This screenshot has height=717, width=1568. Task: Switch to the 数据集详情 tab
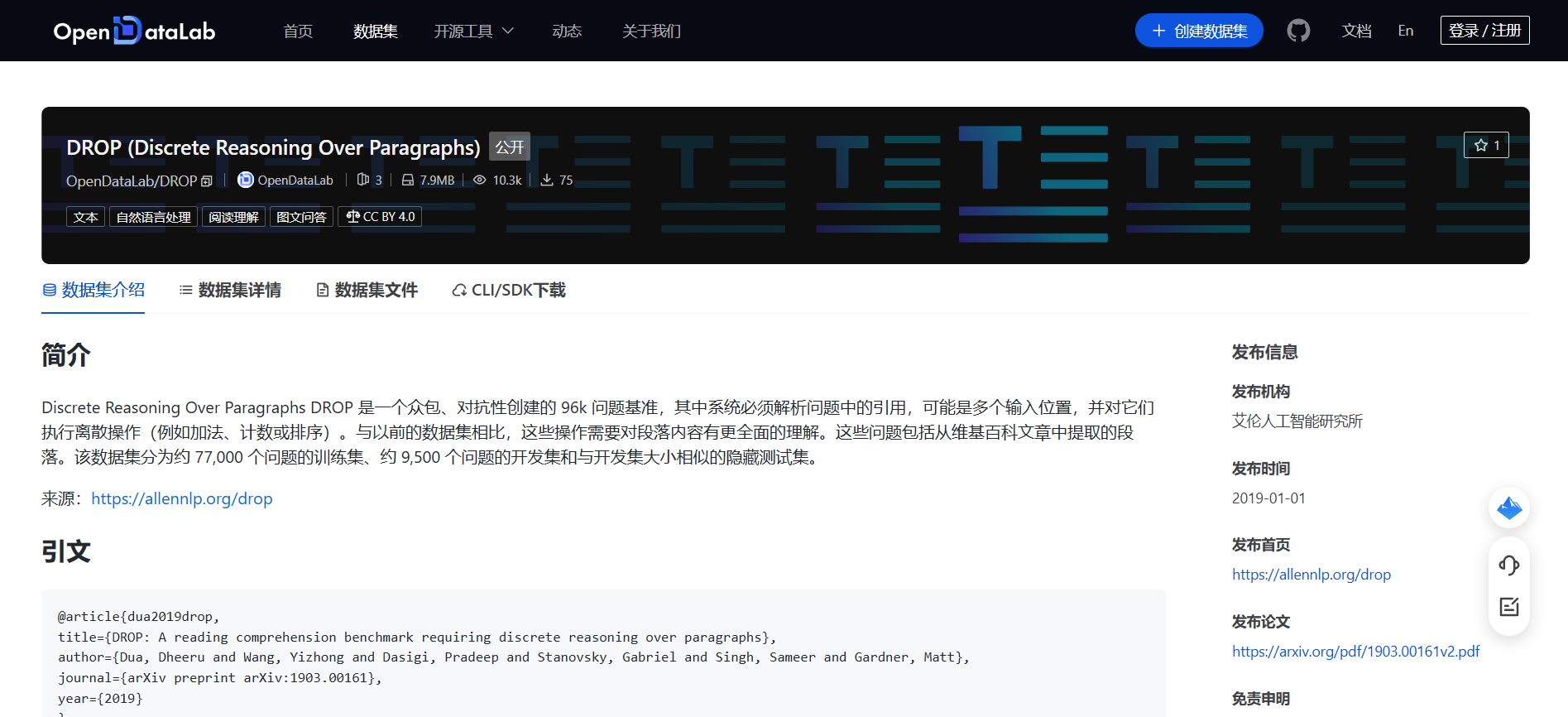pyautogui.click(x=230, y=290)
